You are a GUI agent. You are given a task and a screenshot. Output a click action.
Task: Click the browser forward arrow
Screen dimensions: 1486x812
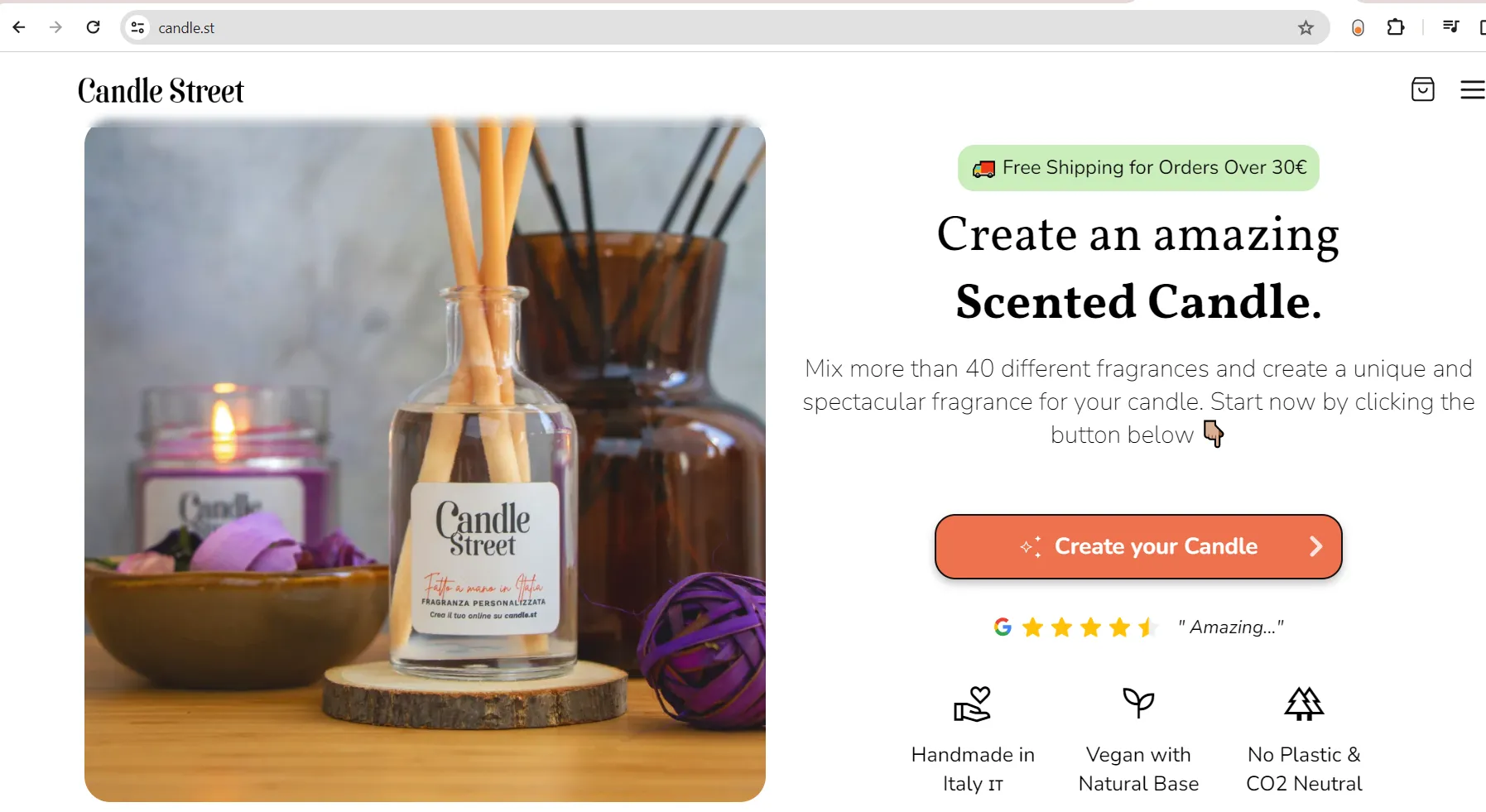55,27
